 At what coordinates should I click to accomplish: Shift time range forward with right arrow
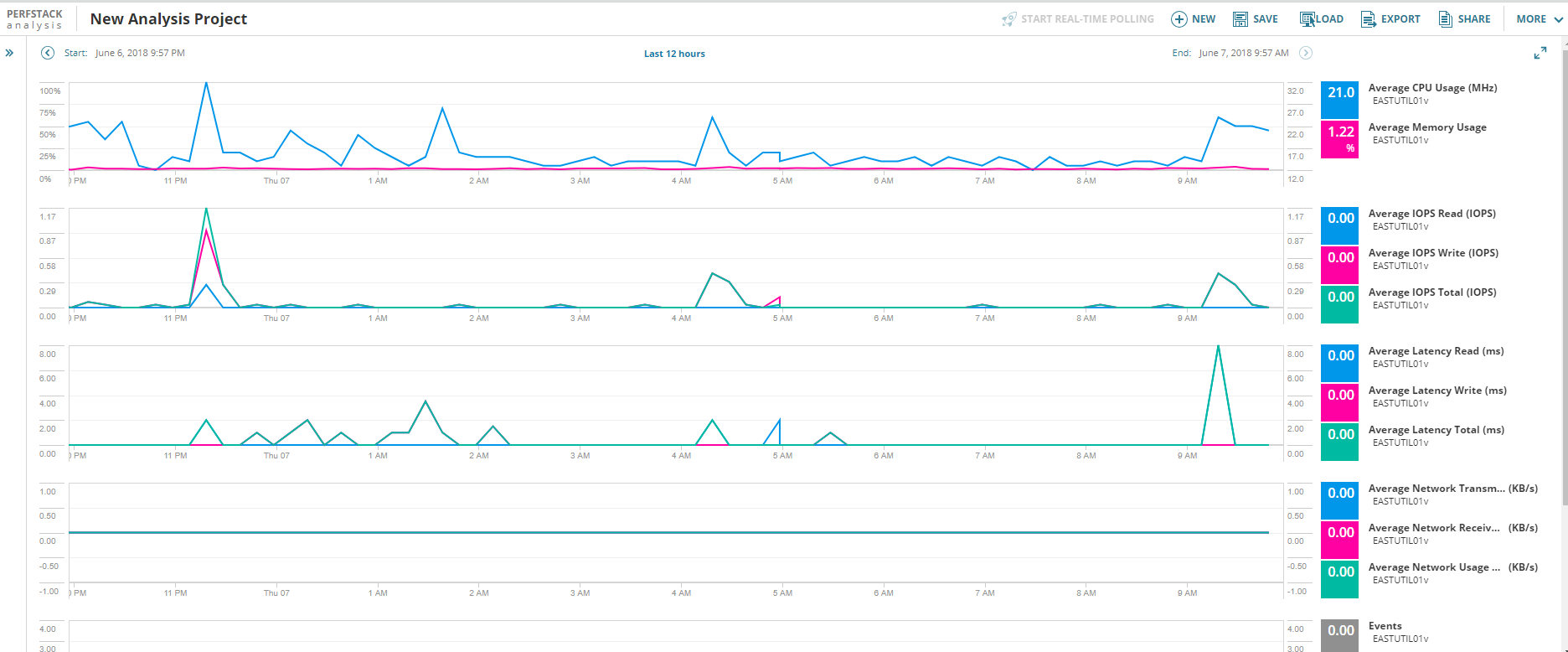point(1306,53)
